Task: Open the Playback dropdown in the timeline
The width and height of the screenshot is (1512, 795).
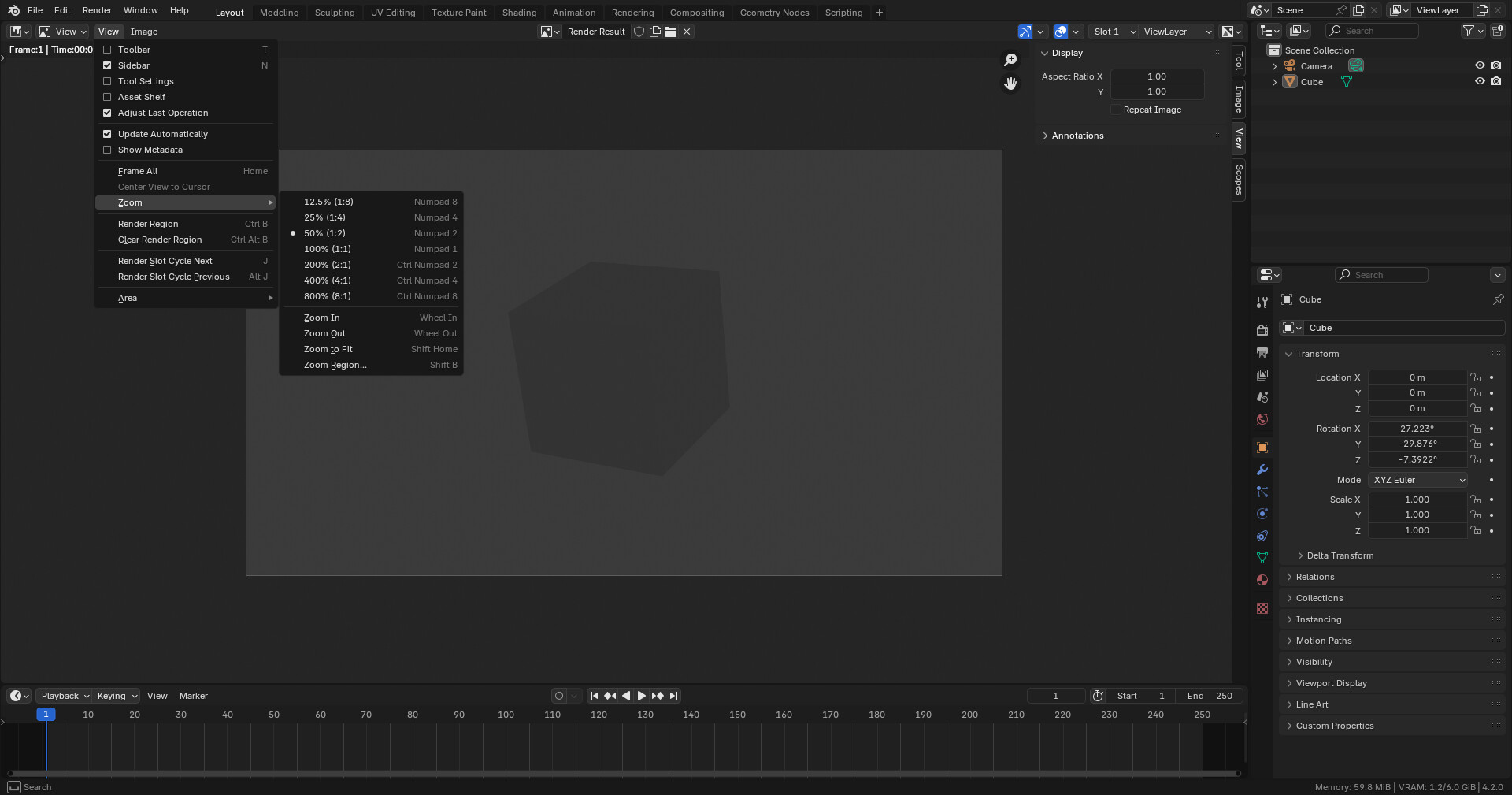Action: [65, 696]
